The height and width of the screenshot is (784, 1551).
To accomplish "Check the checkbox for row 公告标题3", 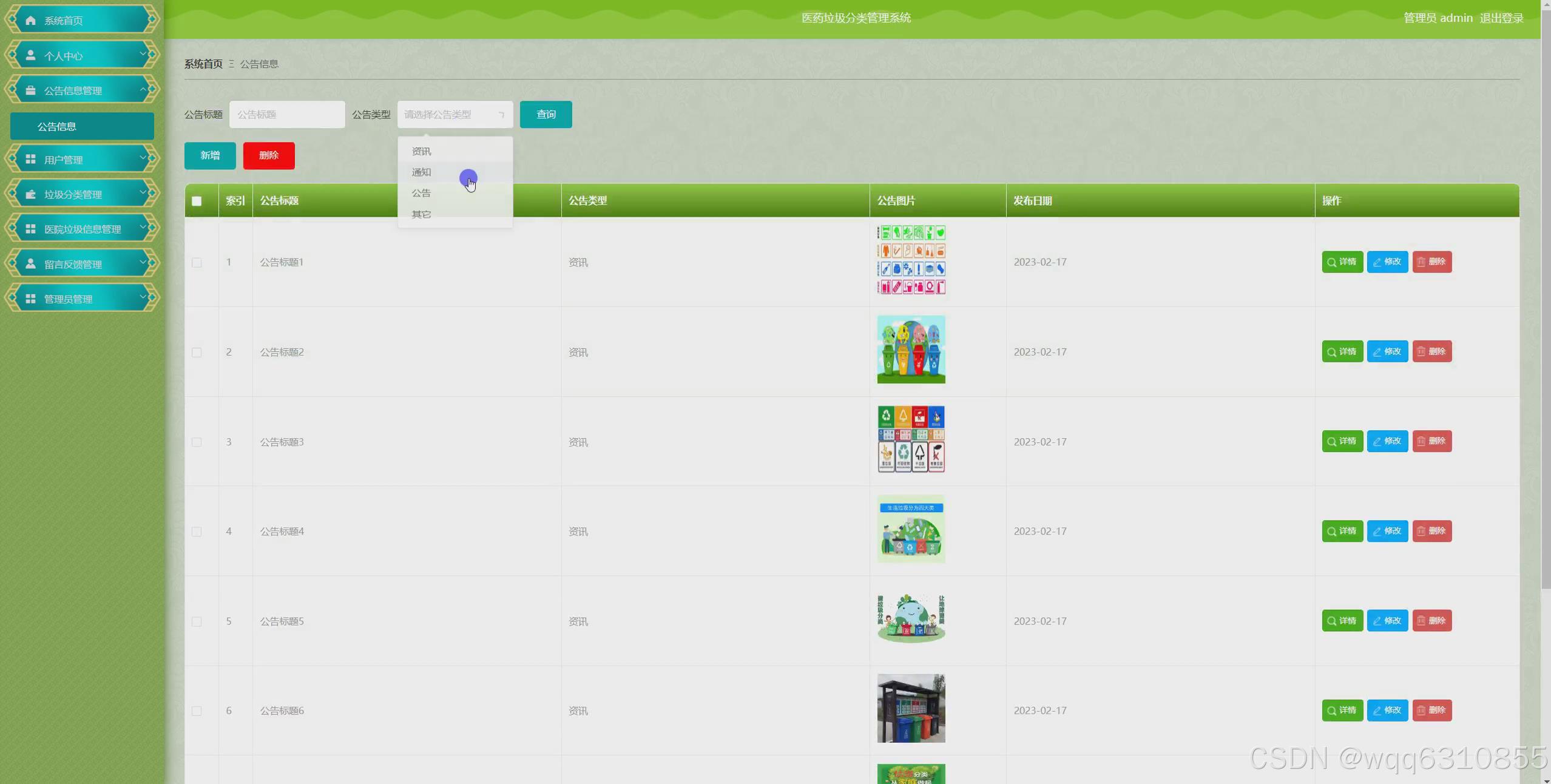I will [x=197, y=442].
